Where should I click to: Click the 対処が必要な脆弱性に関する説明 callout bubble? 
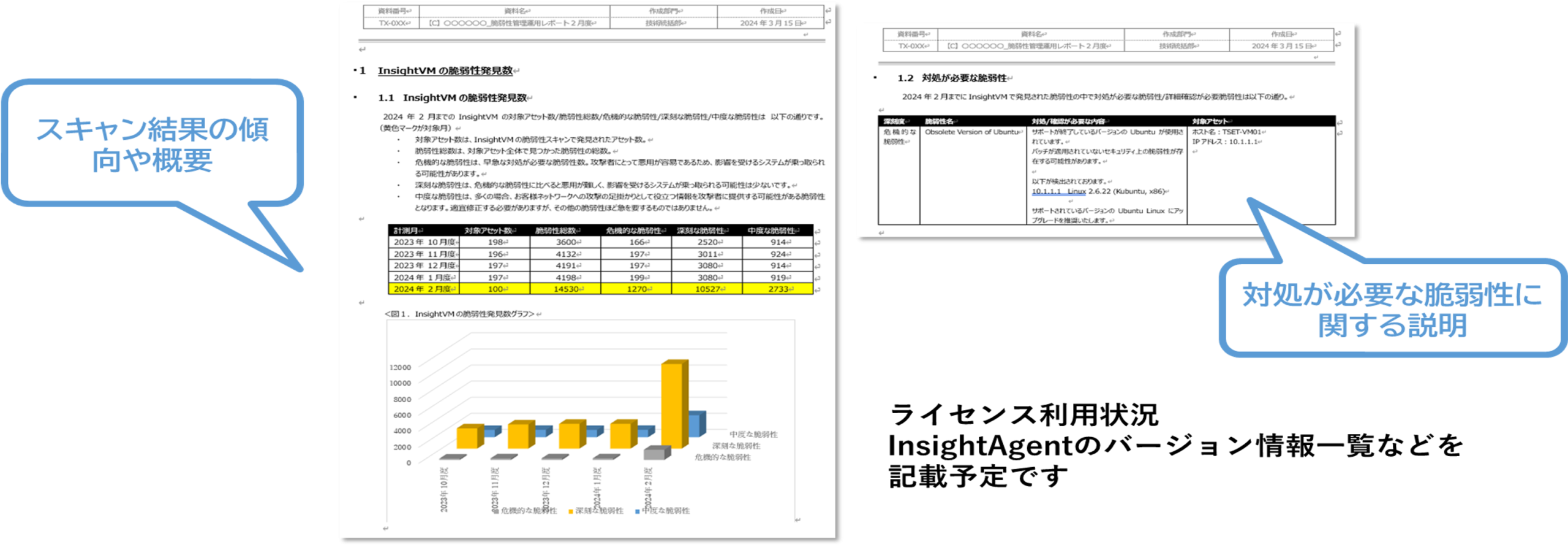click(1391, 309)
